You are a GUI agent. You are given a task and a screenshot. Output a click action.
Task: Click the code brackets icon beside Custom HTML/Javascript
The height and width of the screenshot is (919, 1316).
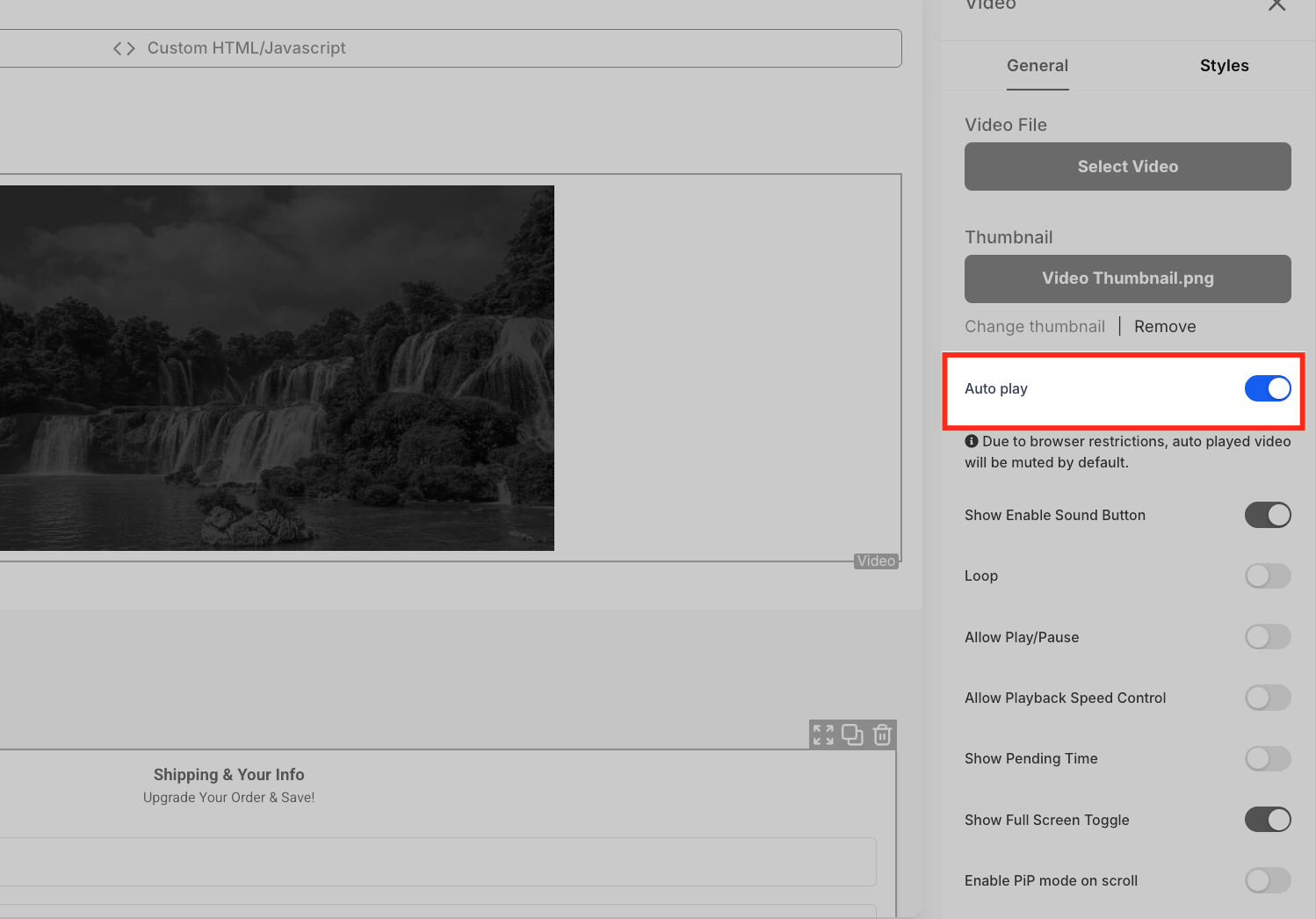[124, 48]
